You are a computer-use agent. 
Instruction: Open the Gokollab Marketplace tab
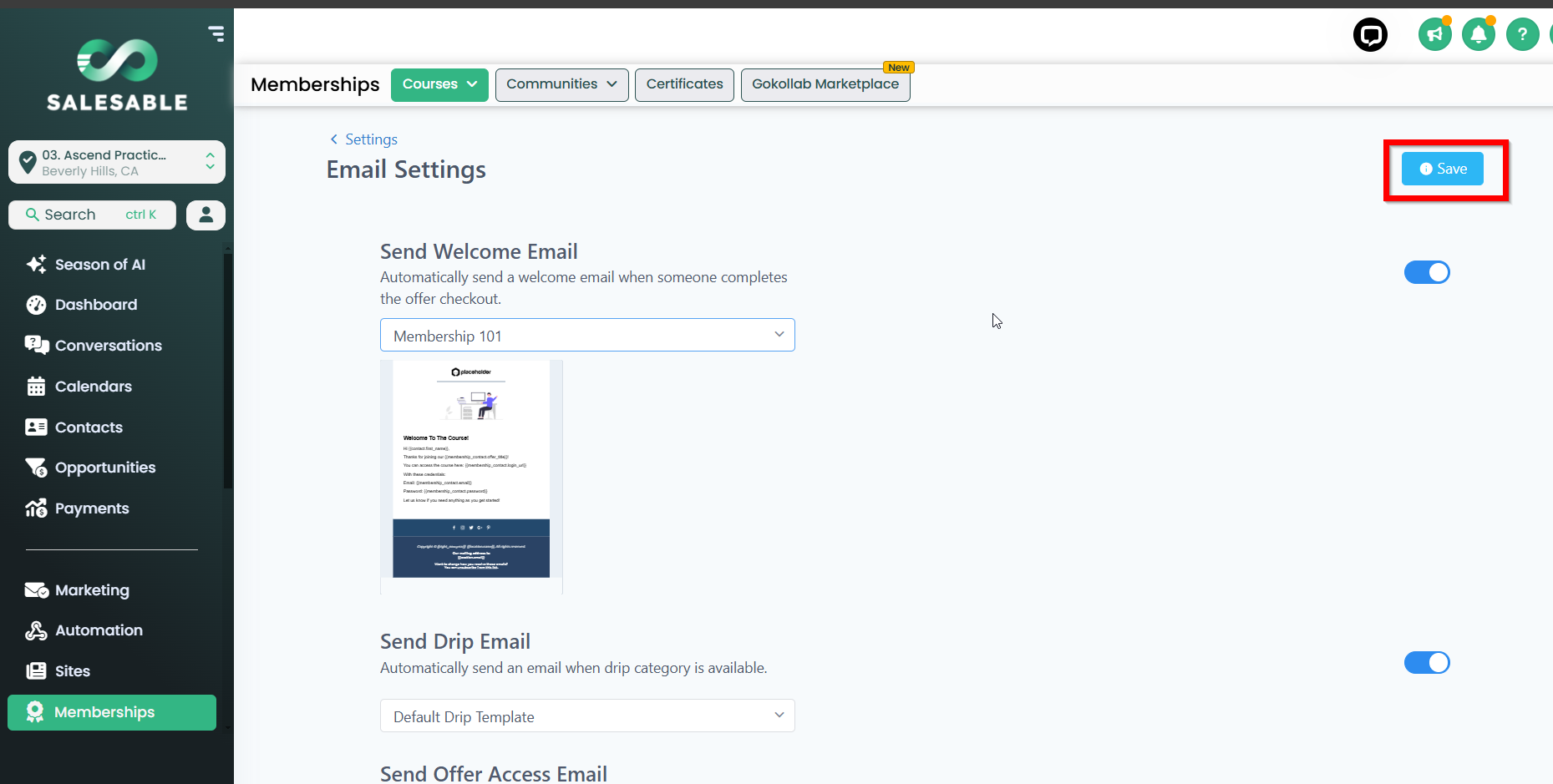point(825,84)
